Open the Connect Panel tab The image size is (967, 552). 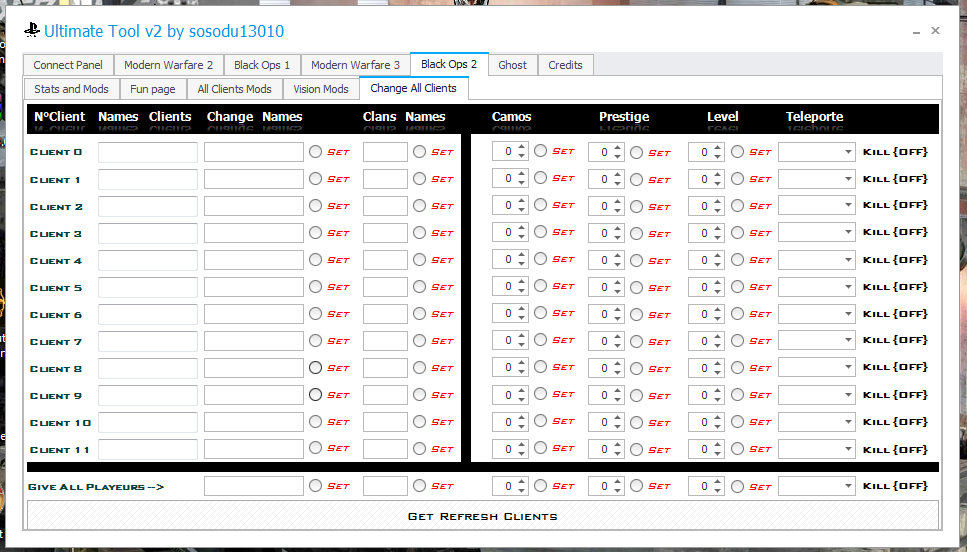click(68, 65)
